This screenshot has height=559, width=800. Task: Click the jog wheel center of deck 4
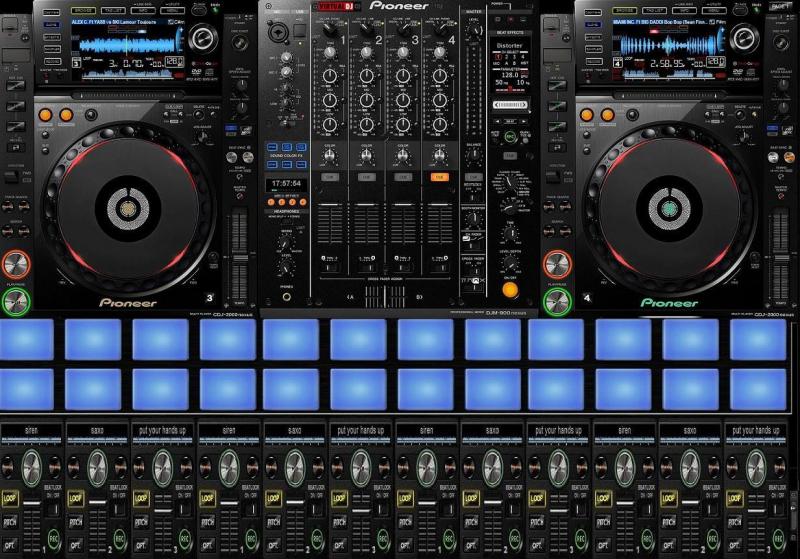click(669, 208)
